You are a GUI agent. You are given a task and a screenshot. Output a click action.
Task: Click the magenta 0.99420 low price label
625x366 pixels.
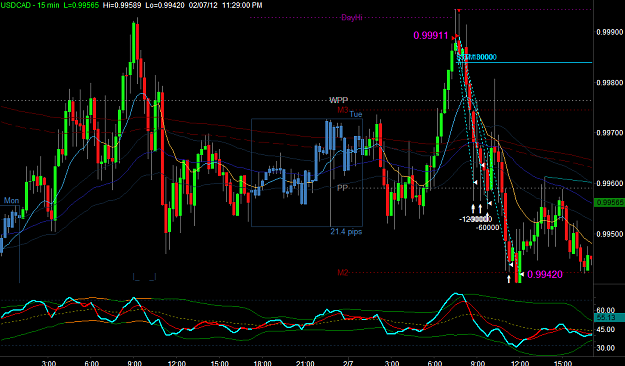[x=545, y=274]
